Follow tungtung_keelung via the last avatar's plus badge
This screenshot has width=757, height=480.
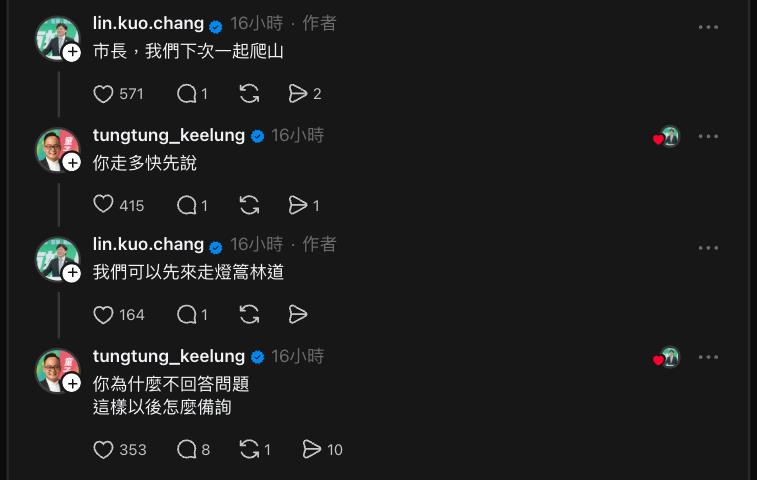[x=72, y=383]
